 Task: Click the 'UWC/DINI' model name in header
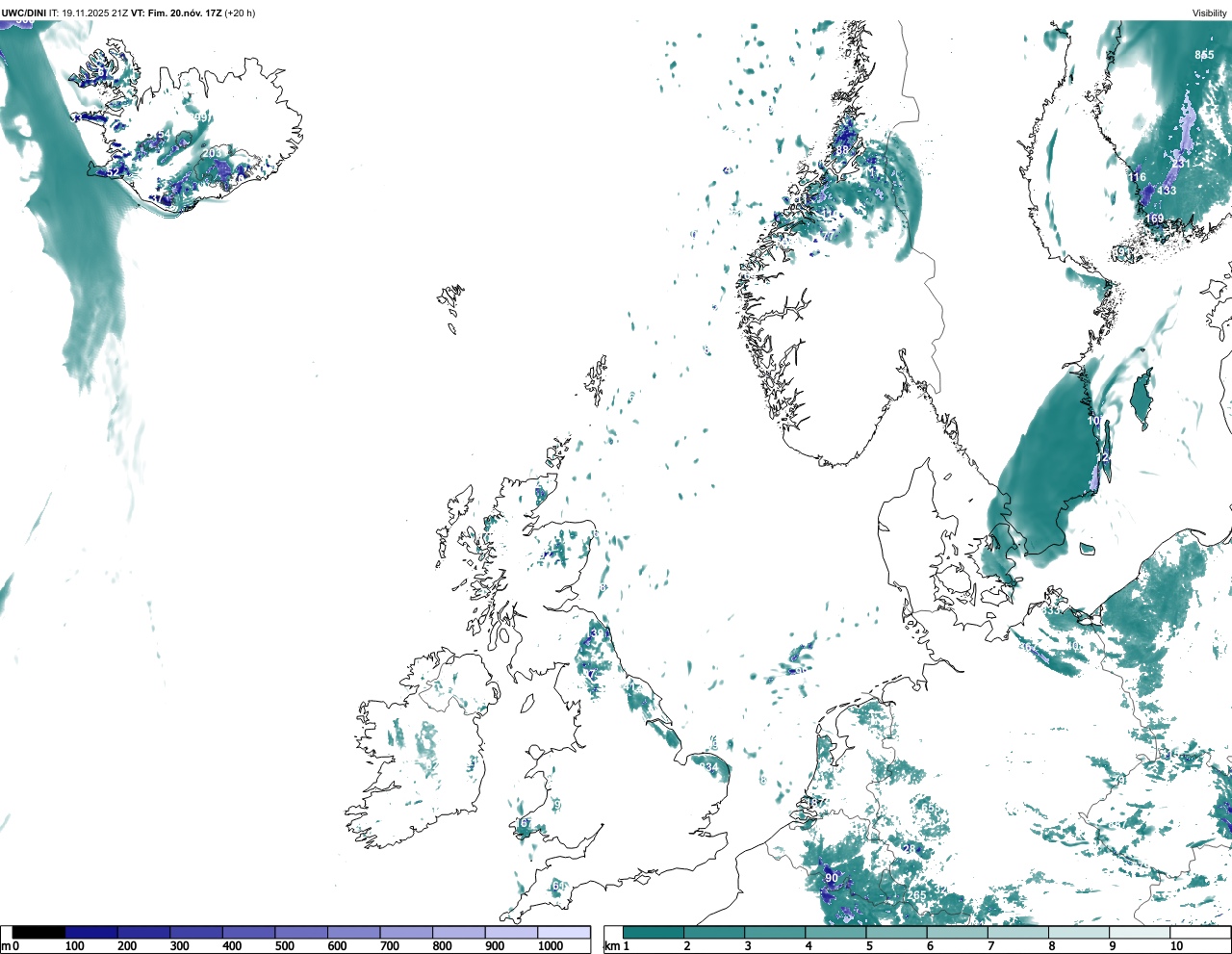point(24,13)
